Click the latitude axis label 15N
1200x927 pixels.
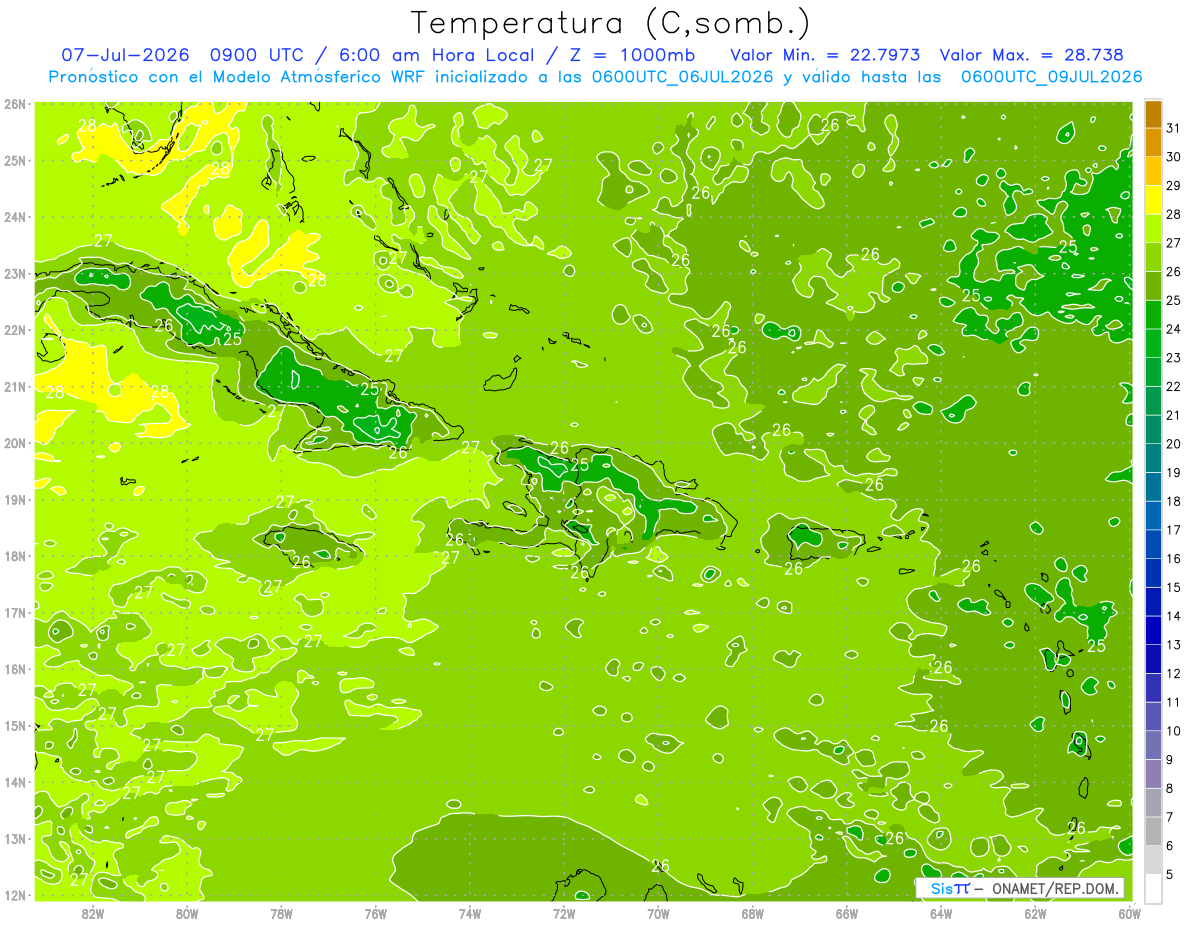coord(15,725)
